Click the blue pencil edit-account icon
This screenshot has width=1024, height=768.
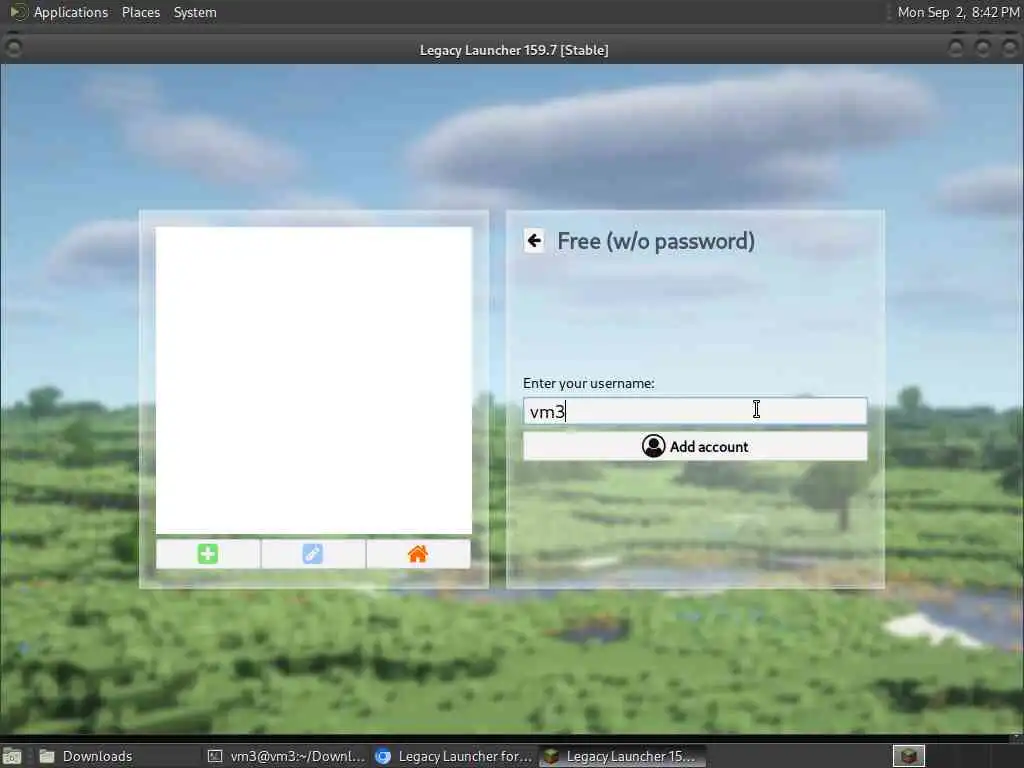coord(313,554)
